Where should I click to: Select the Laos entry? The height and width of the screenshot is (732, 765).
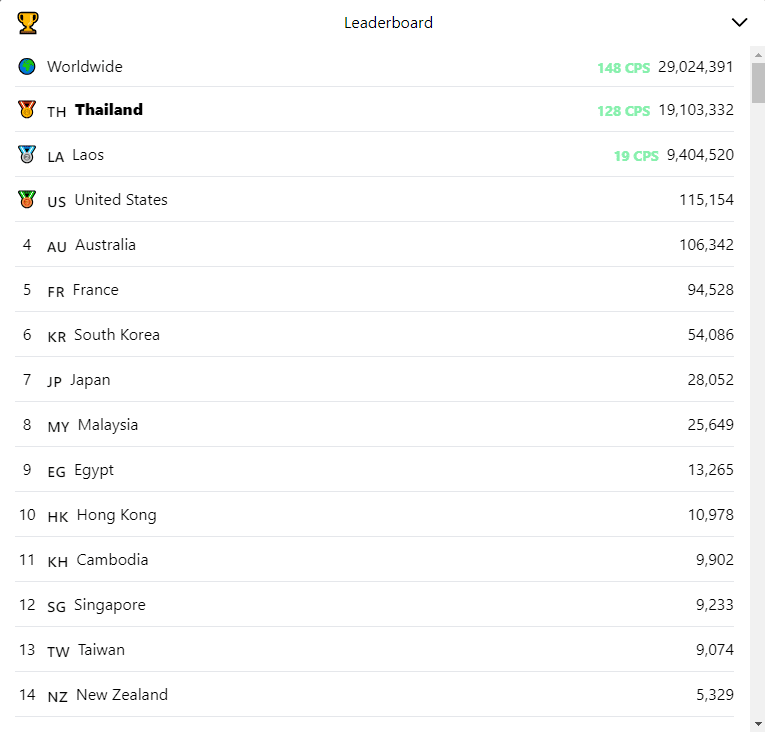click(374, 154)
